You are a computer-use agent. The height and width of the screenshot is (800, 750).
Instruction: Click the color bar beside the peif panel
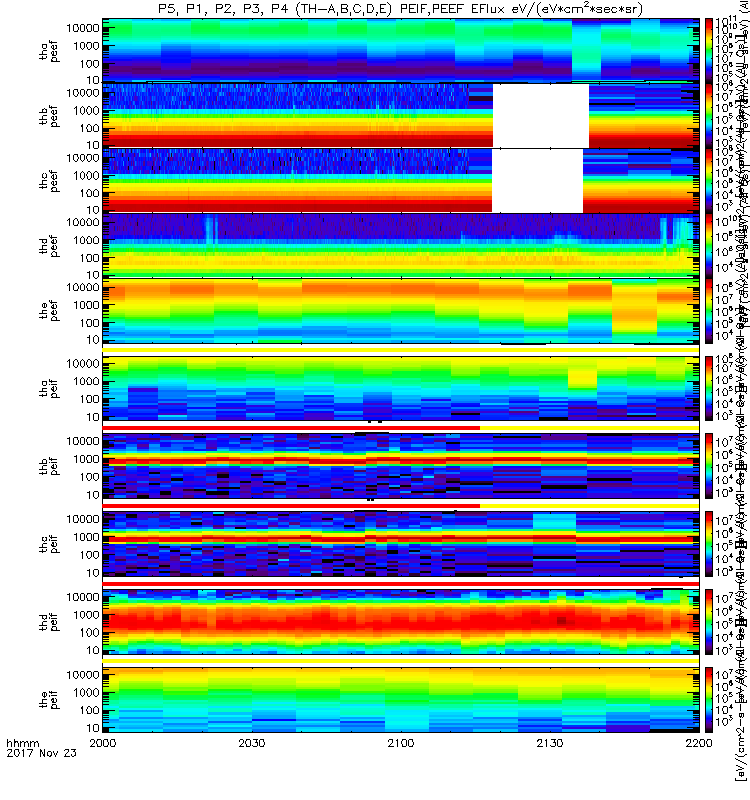point(709,699)
